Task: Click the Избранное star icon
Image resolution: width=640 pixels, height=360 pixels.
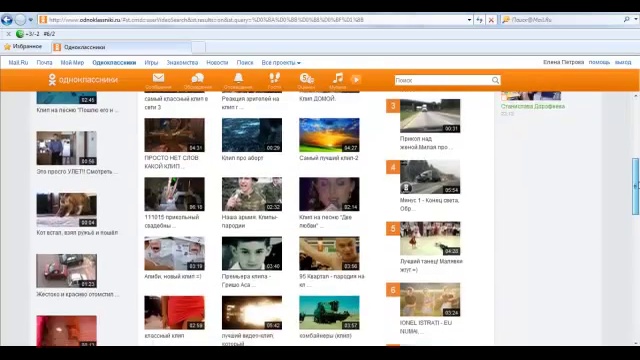Action: click(x=7, y=47)
